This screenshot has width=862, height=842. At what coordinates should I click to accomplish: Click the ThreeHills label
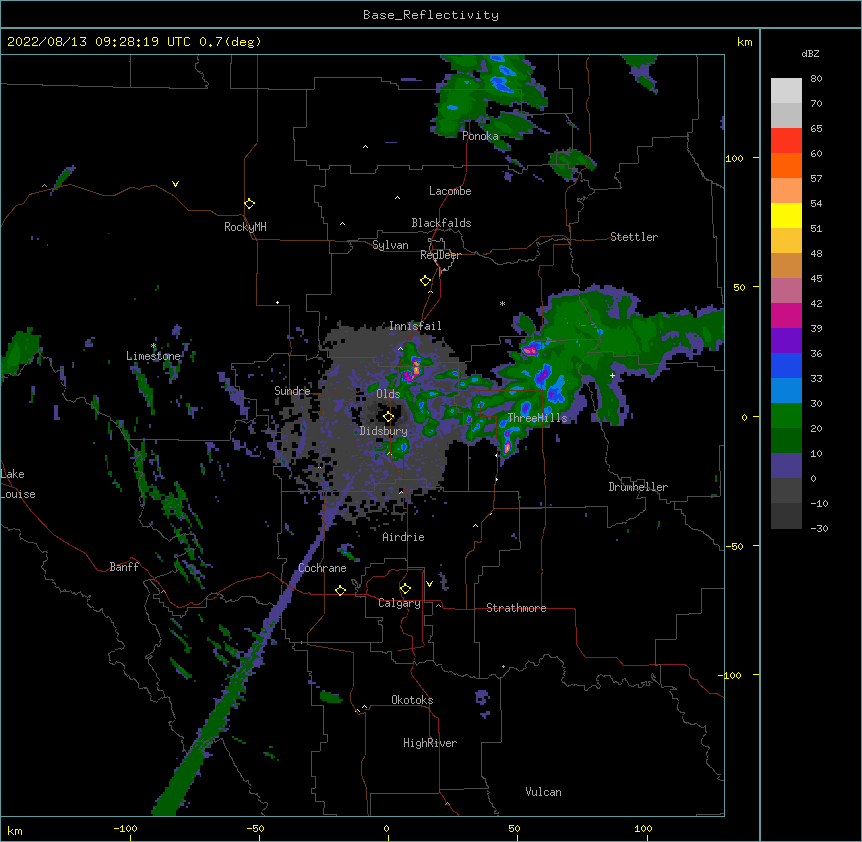[537, 418]
